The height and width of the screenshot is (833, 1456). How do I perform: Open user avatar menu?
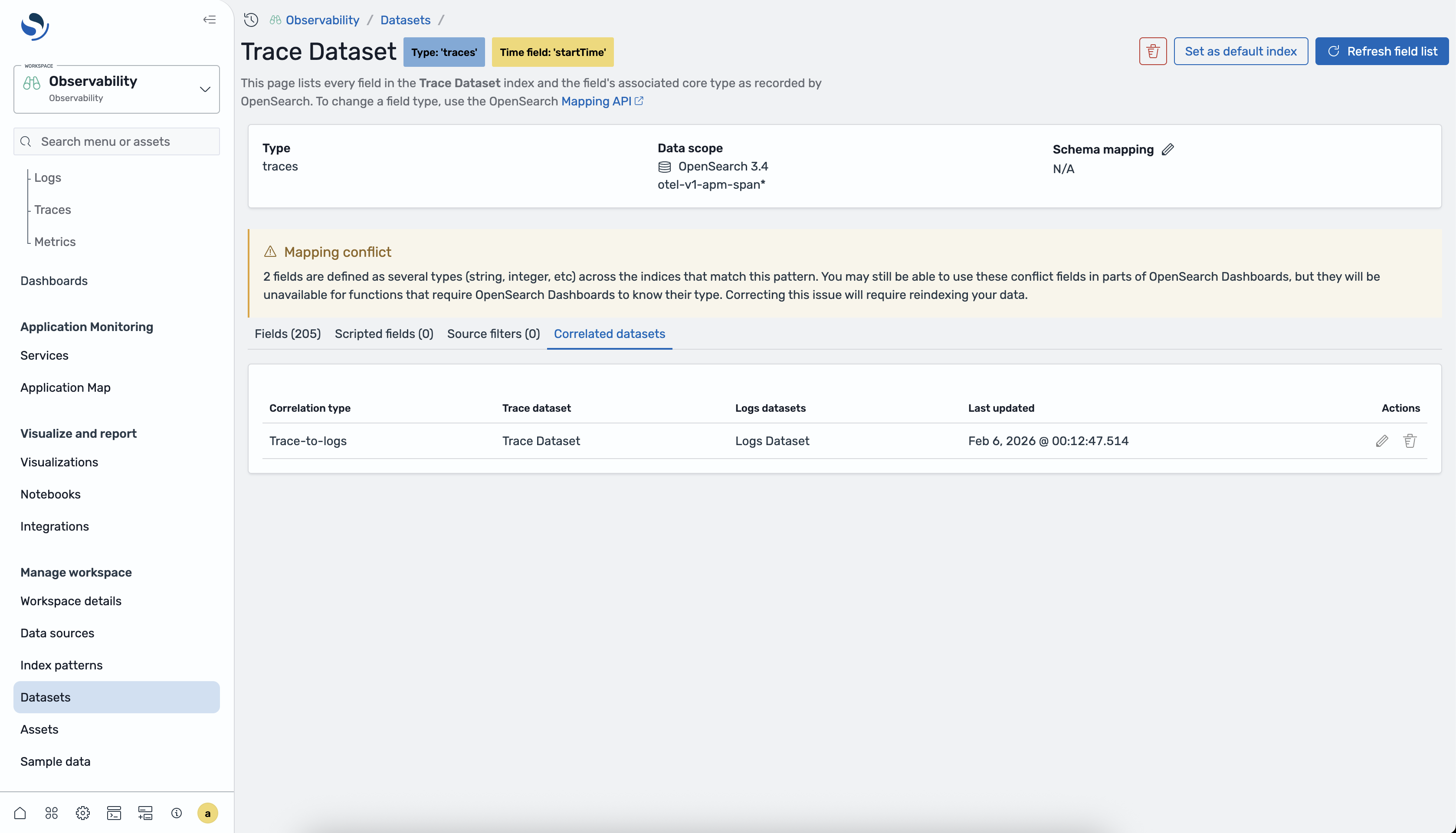click(207, 813)
